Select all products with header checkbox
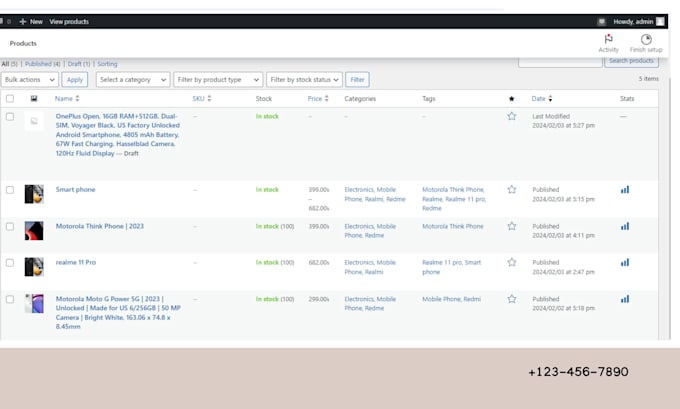Image resolution: width=680 pixels, height=409 pixels. point(10,98)
